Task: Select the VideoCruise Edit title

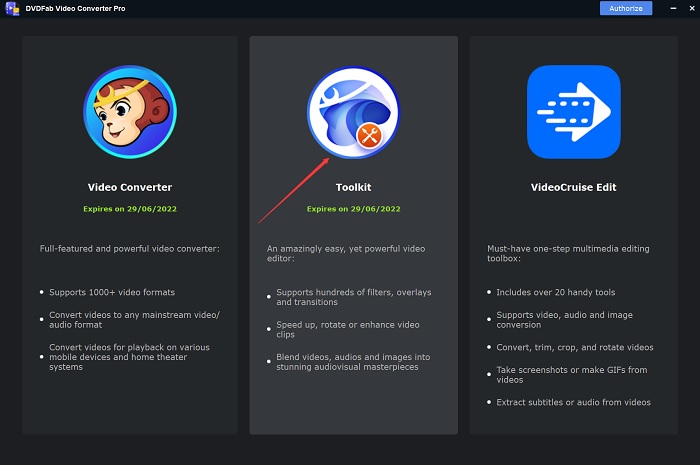Action: 574,187
